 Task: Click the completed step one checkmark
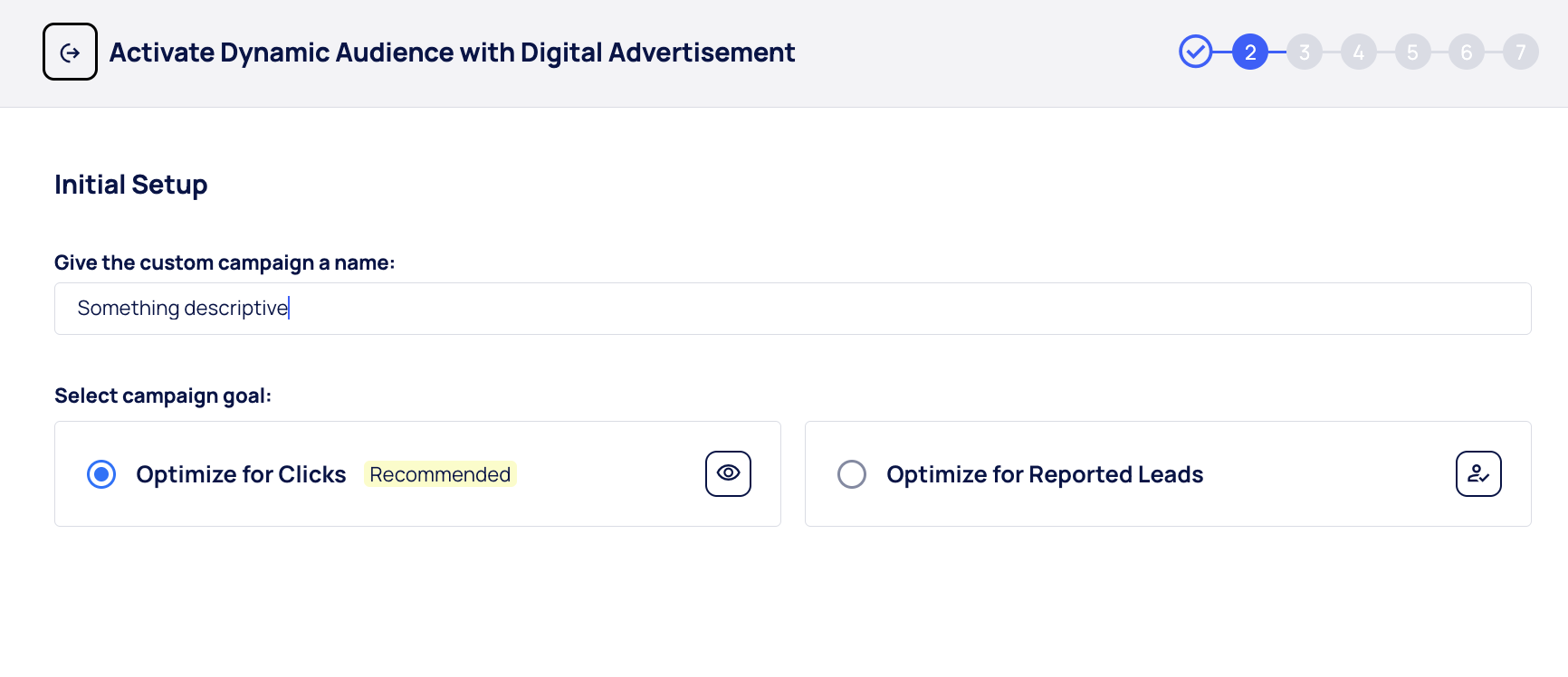[1195, 52]
